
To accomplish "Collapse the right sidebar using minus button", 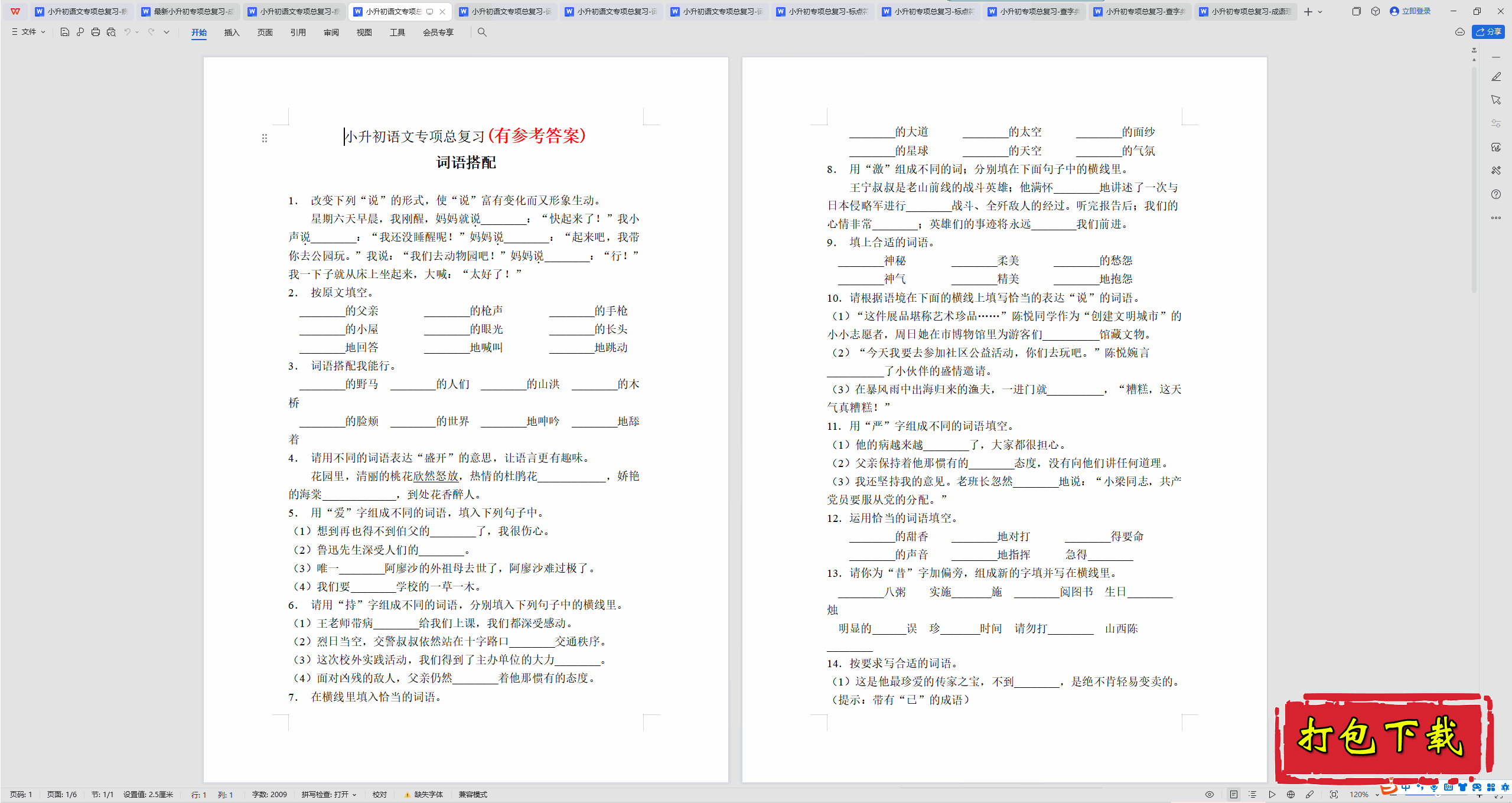I will [x=1496, y=57].
